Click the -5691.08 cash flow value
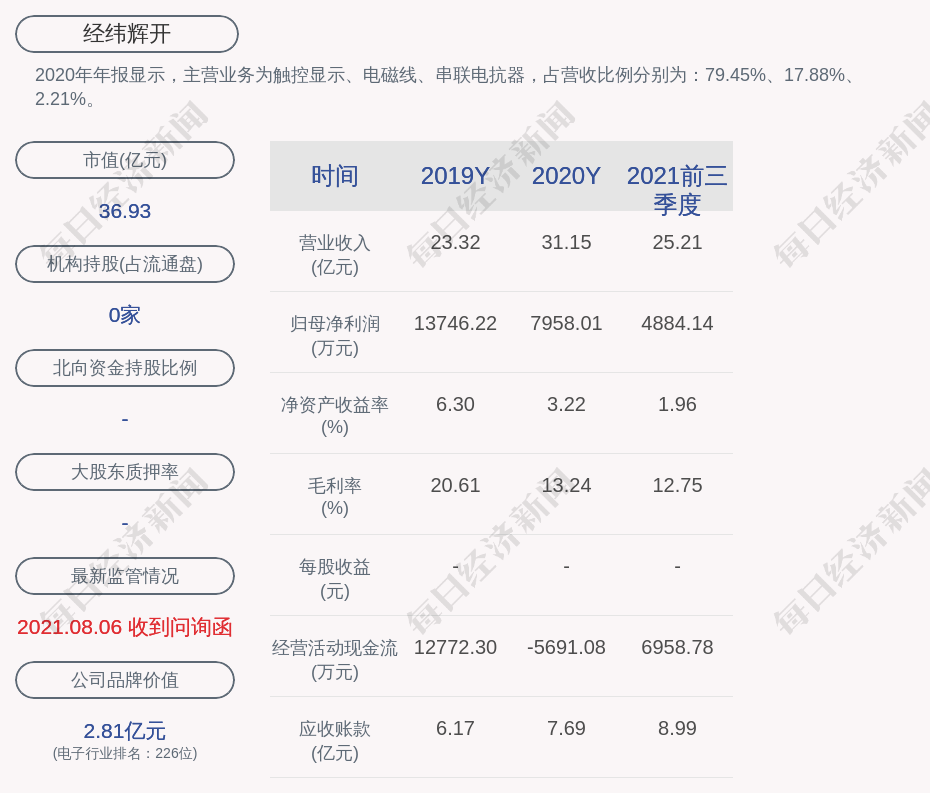The width and height of the screenshot is (930, 793). (x=566, y=647)
